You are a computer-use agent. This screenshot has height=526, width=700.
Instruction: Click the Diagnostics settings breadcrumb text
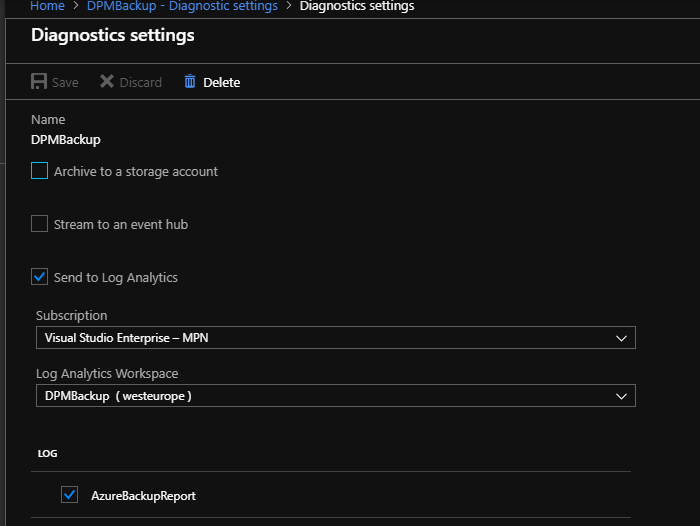pos(357,6)
